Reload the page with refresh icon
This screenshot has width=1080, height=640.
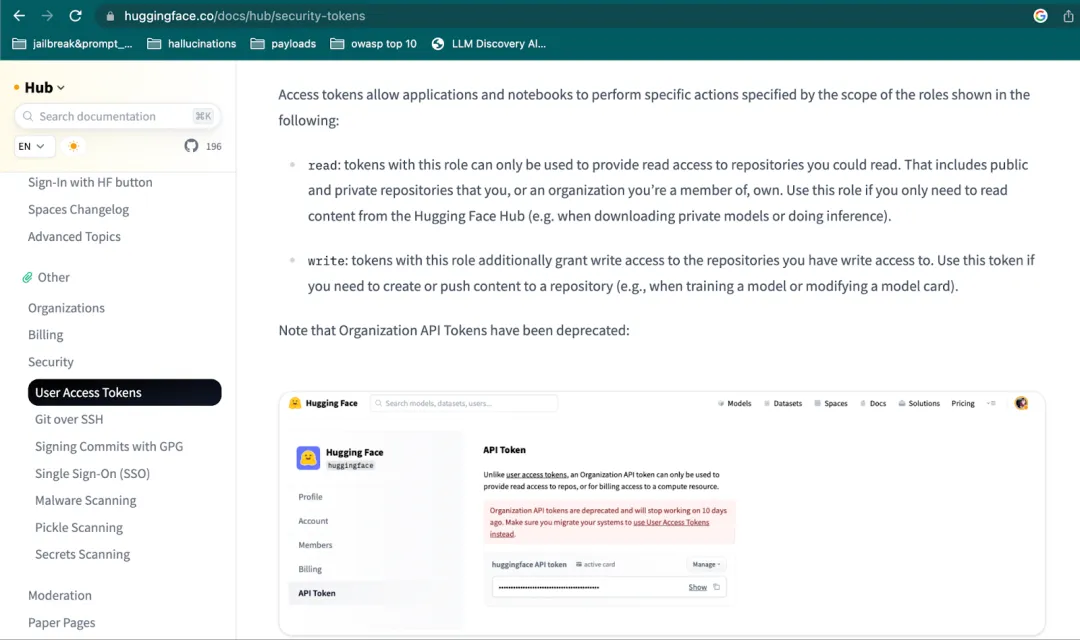[76, 16]
